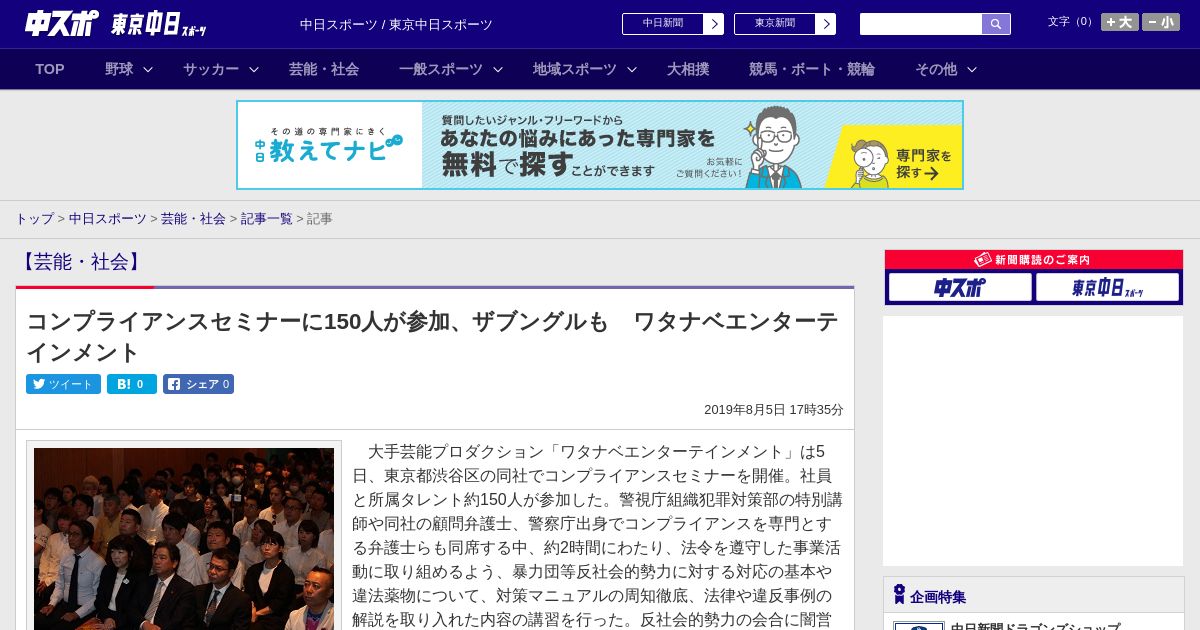Go to the TOP menu item
This screenshot has height=630, width=1200.
(x=50, y=69)
